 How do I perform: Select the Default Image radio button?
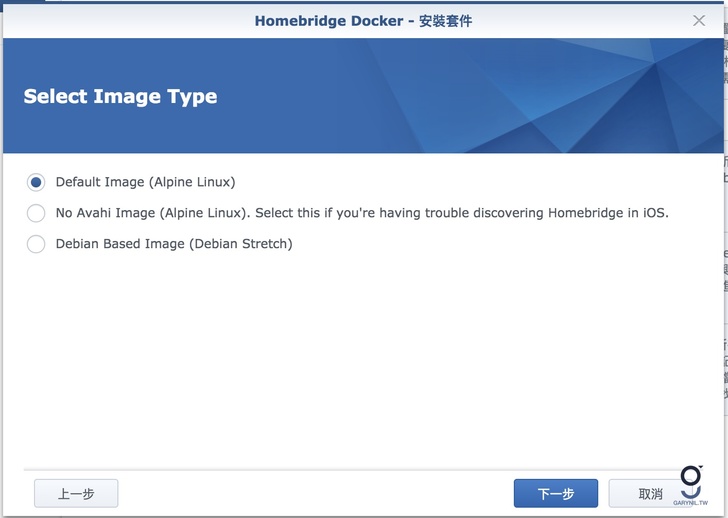pos(36,182)
